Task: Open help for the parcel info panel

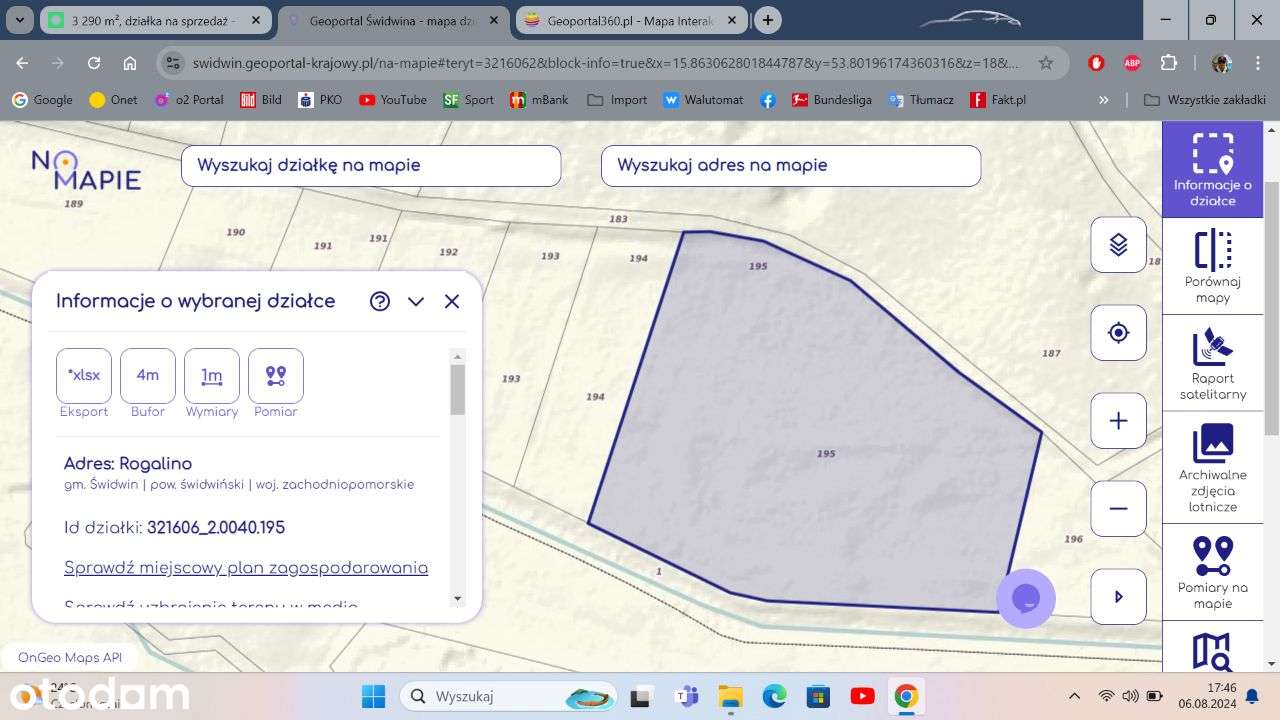Action: coord(380,301)
